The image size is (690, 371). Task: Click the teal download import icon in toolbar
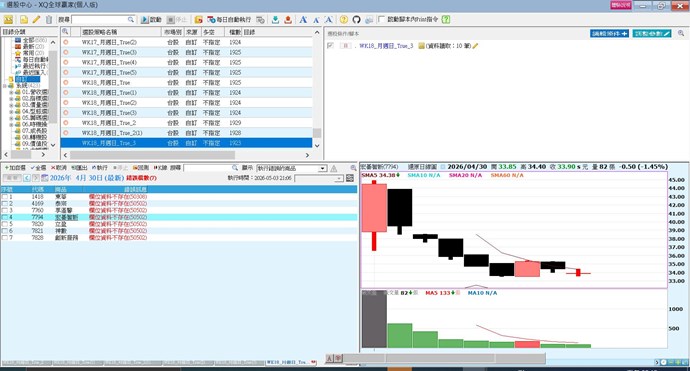click(275, 20)
